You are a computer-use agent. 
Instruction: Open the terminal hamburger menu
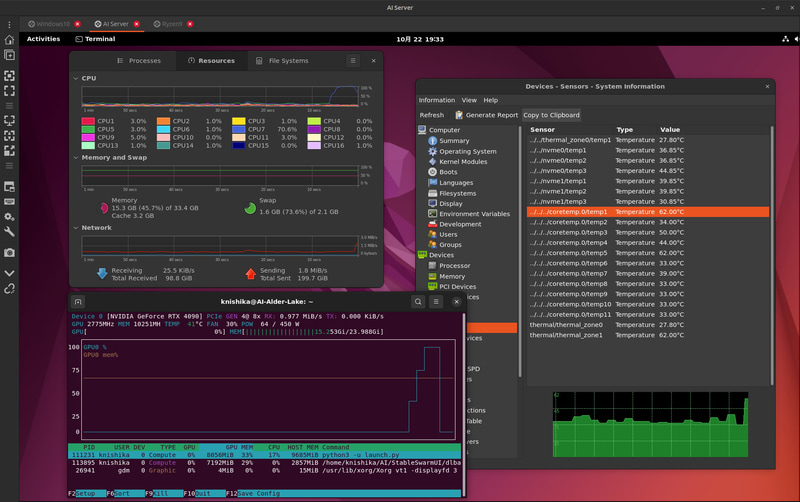coord(436,302)
